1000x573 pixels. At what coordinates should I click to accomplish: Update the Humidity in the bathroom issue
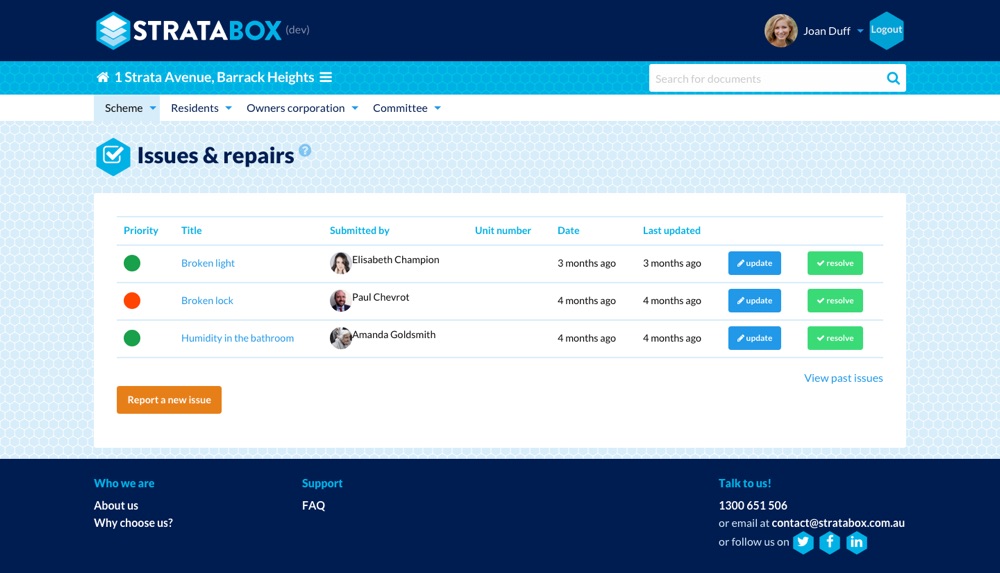754,338
